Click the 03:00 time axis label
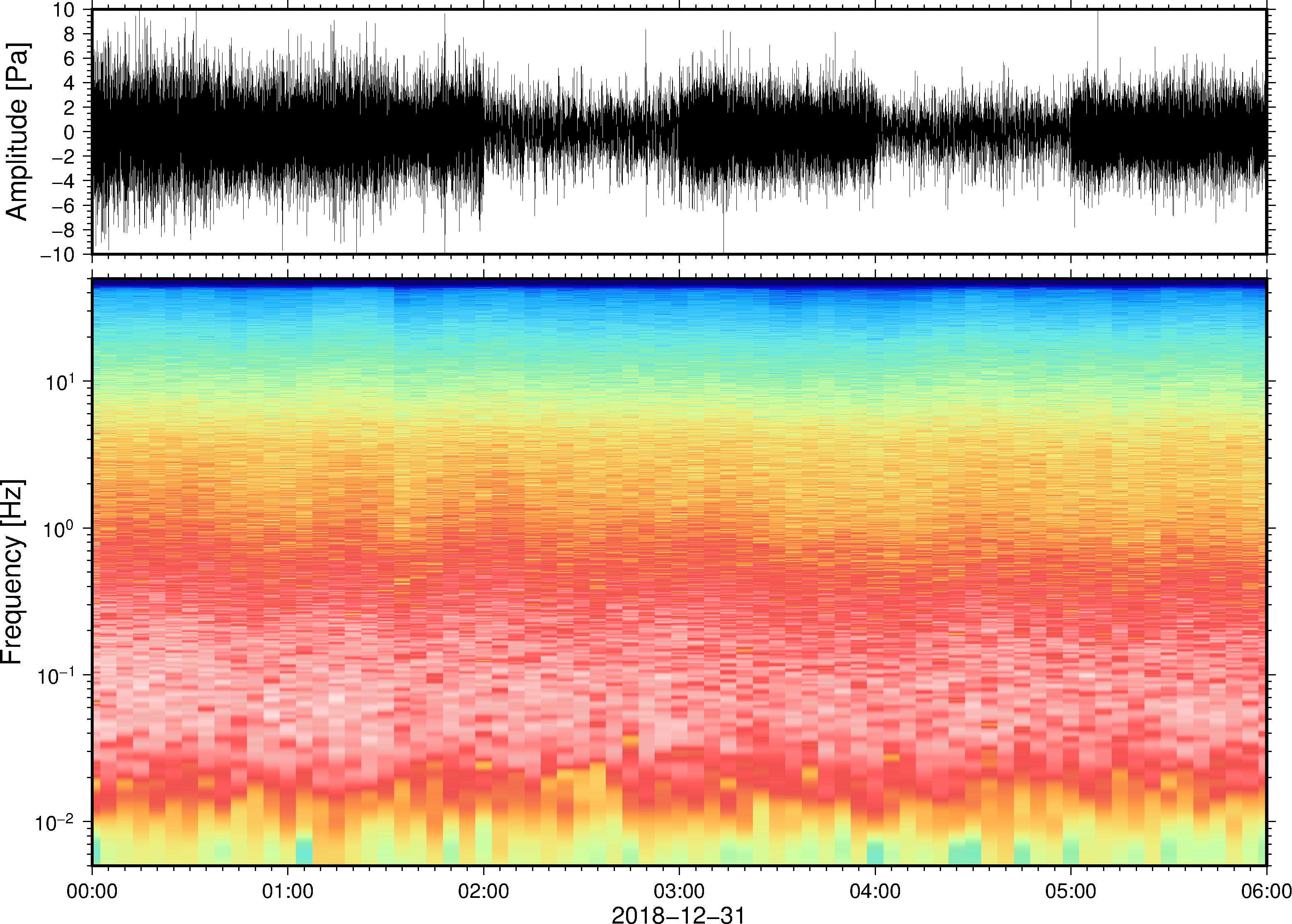Image resolution: width=1292 pixels, height=924 pixels. tap(679, 891)
